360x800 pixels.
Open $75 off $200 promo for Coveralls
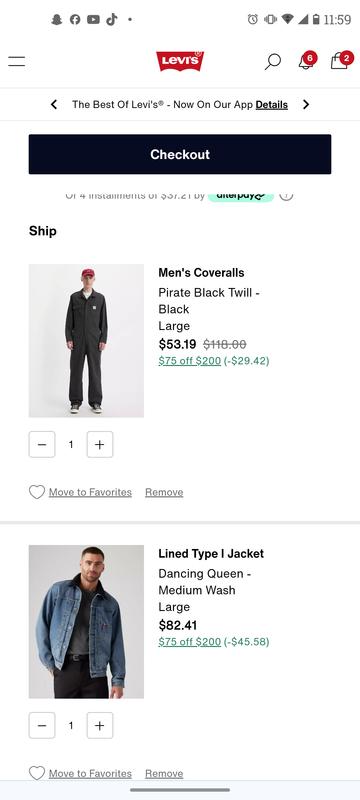(x=190, y=361)
